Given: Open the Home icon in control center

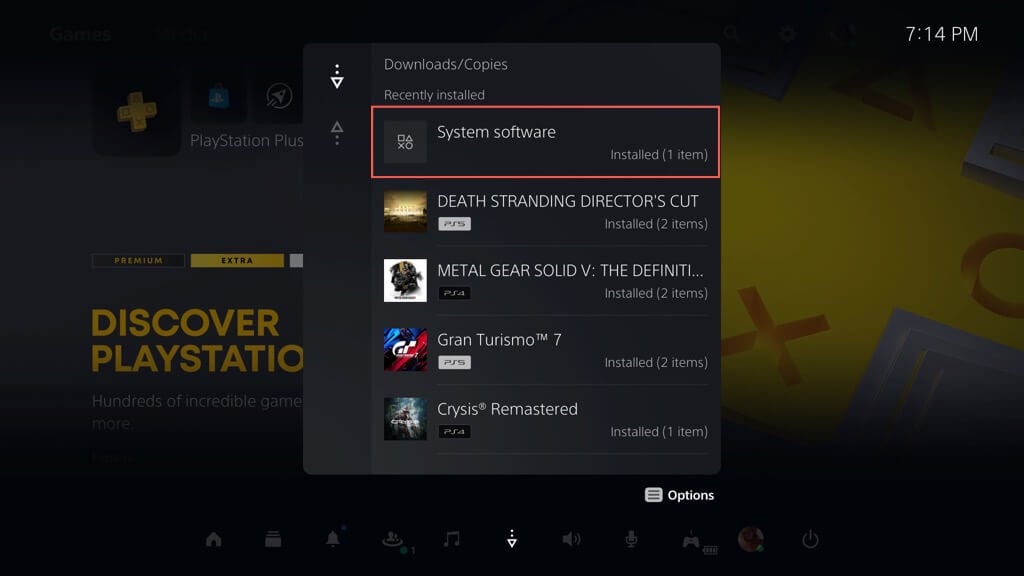Looking at the screenshot, I should 214,539.
